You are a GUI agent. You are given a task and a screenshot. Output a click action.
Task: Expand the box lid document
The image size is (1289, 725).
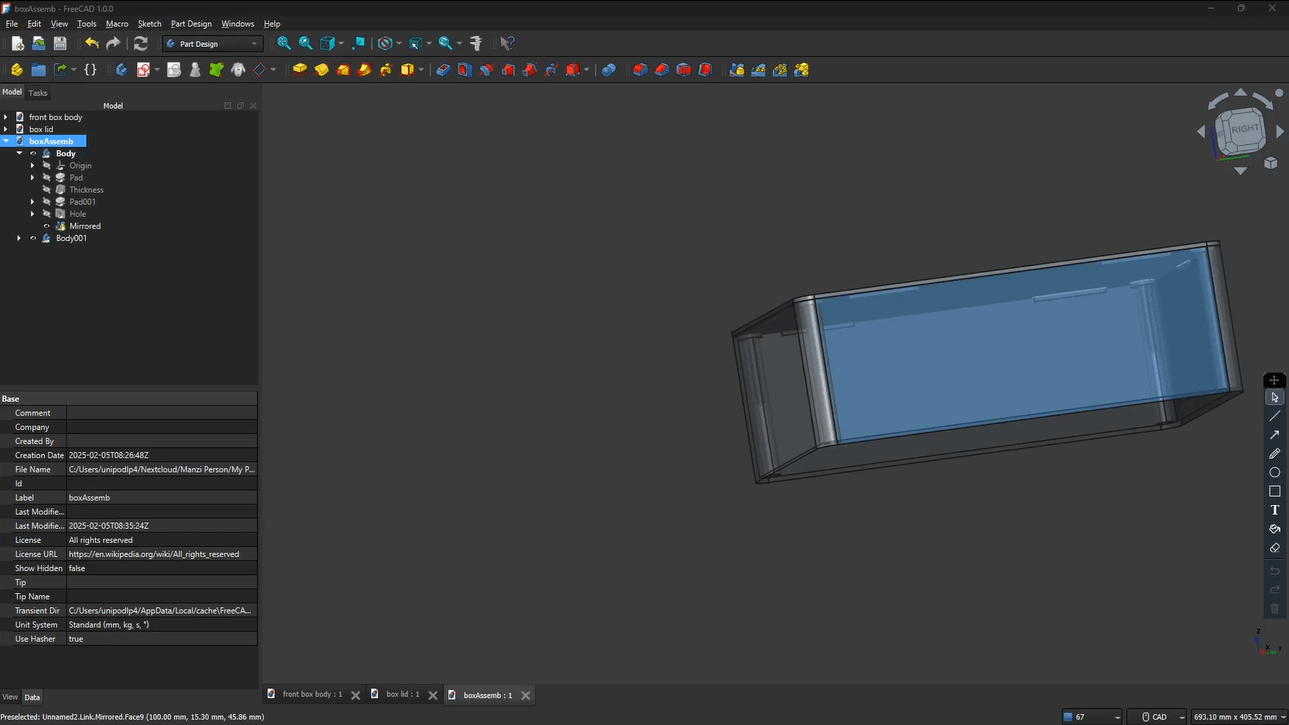pyautogui.click(x=6, y=129)
